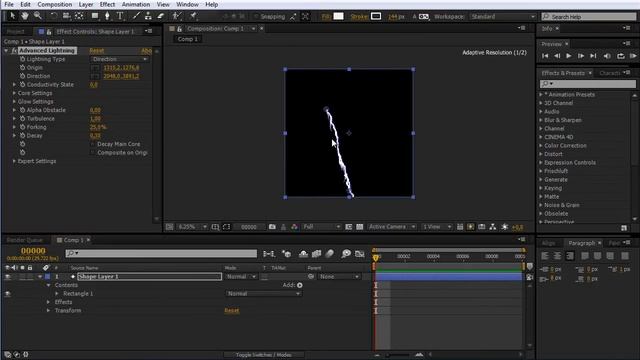The width and height of the screenshot is (640, 360).
Task: Toggle Decay Main Core checkbox
Action: 93,144
